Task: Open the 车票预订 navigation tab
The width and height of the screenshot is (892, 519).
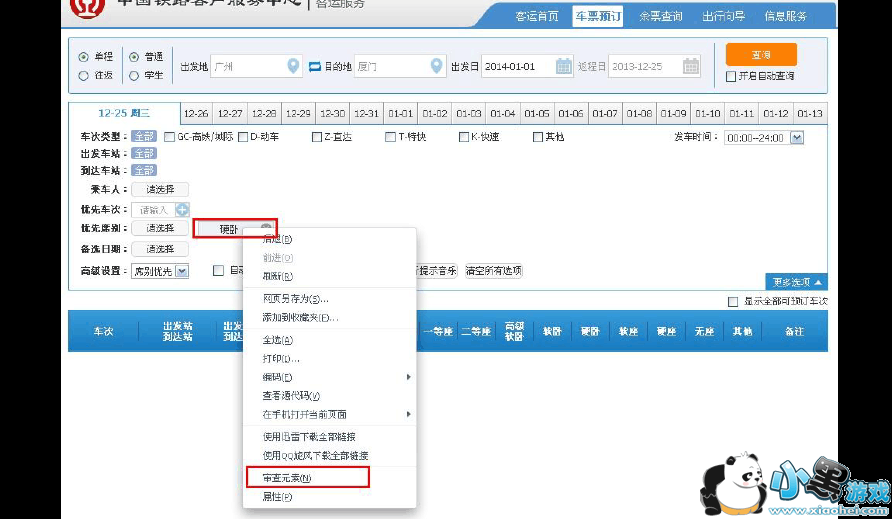Action: [x=598, y=16]
